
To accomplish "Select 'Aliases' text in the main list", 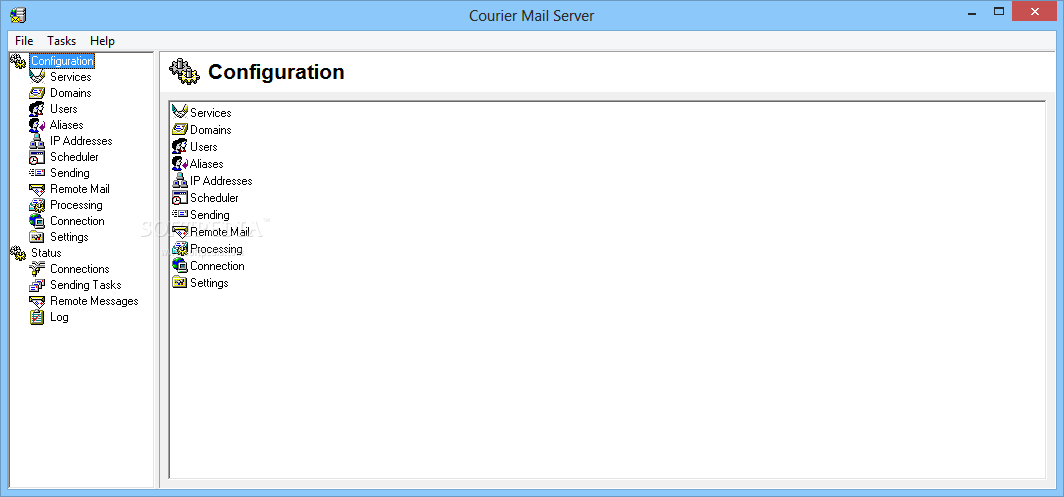I will click(206, 164).
